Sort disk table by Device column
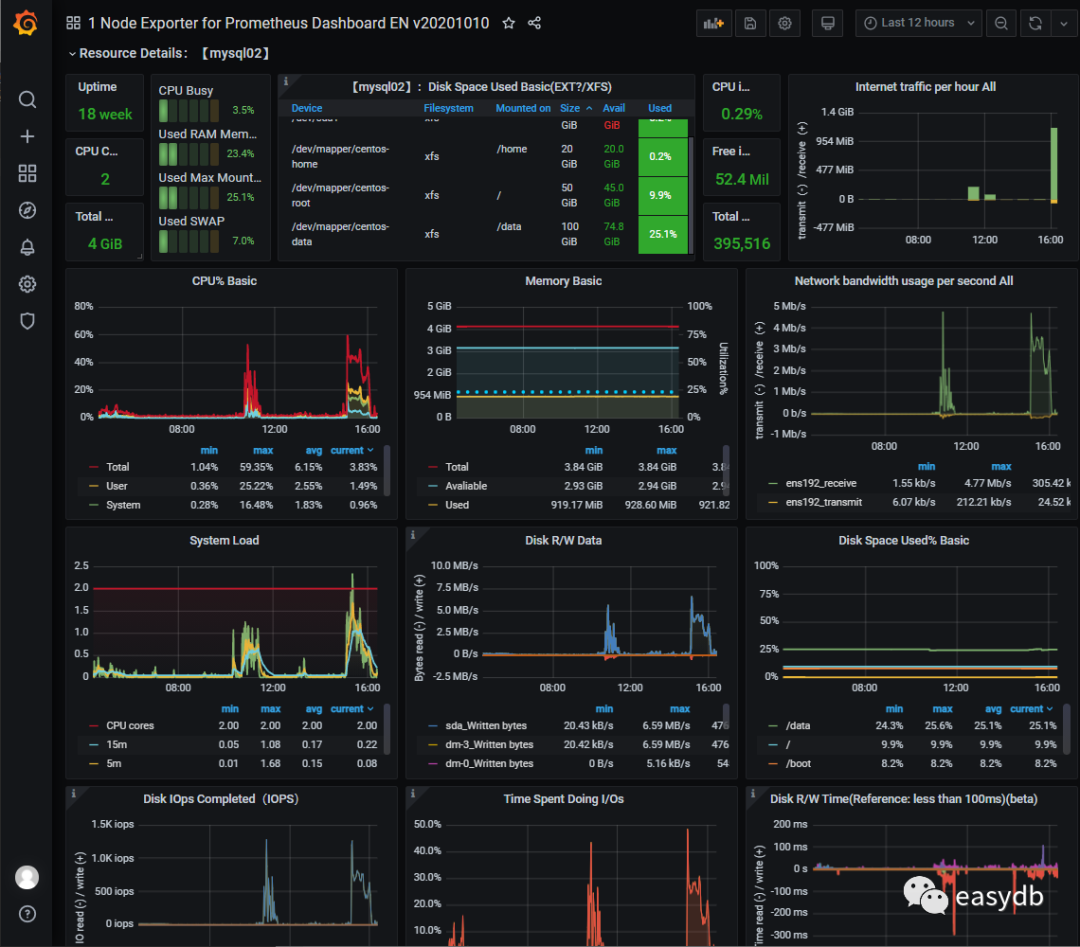 point(307,108)
